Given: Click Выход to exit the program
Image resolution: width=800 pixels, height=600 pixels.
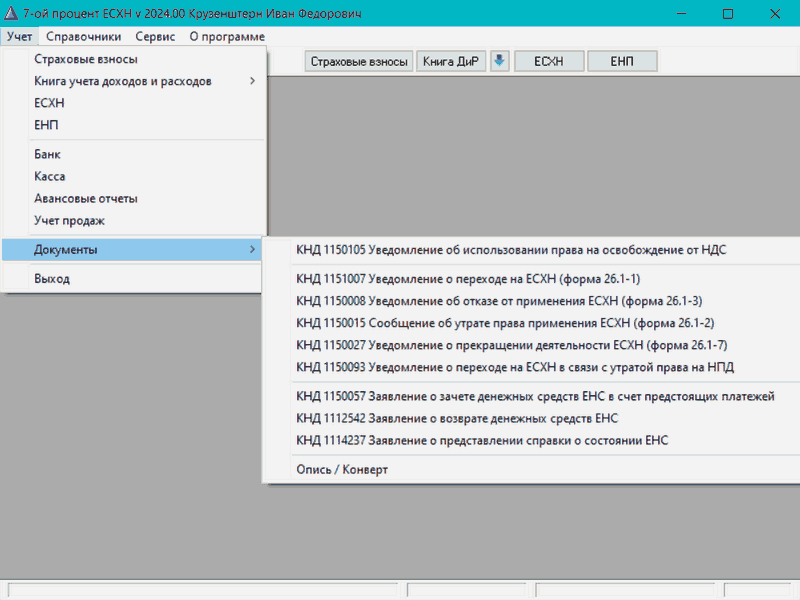Looking at the screenshot, I should tap(52, 278).
